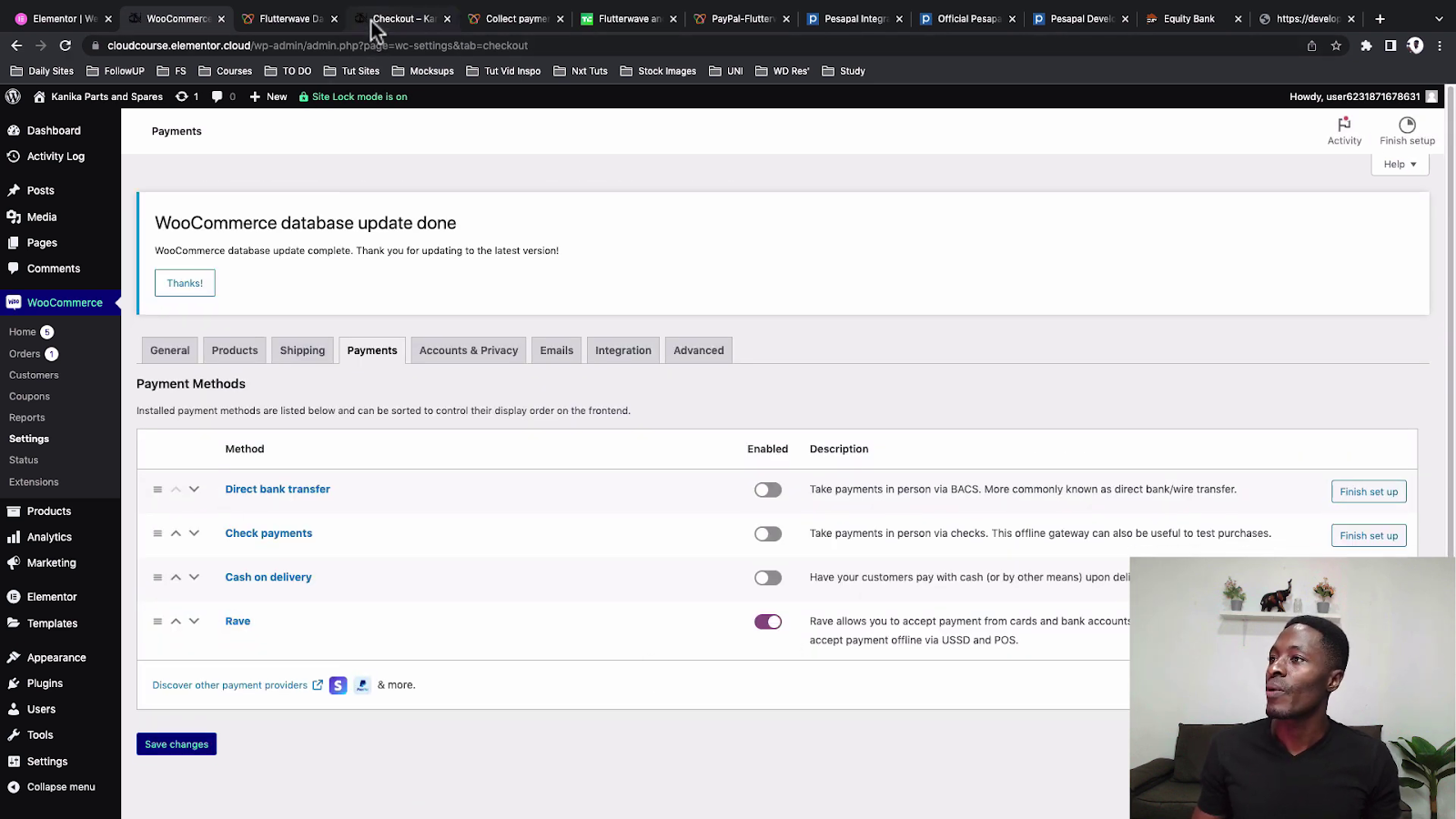Viewport: 1456px width, 819px height.
Task: Open the Direct bank transfer link
Action: 278,490
